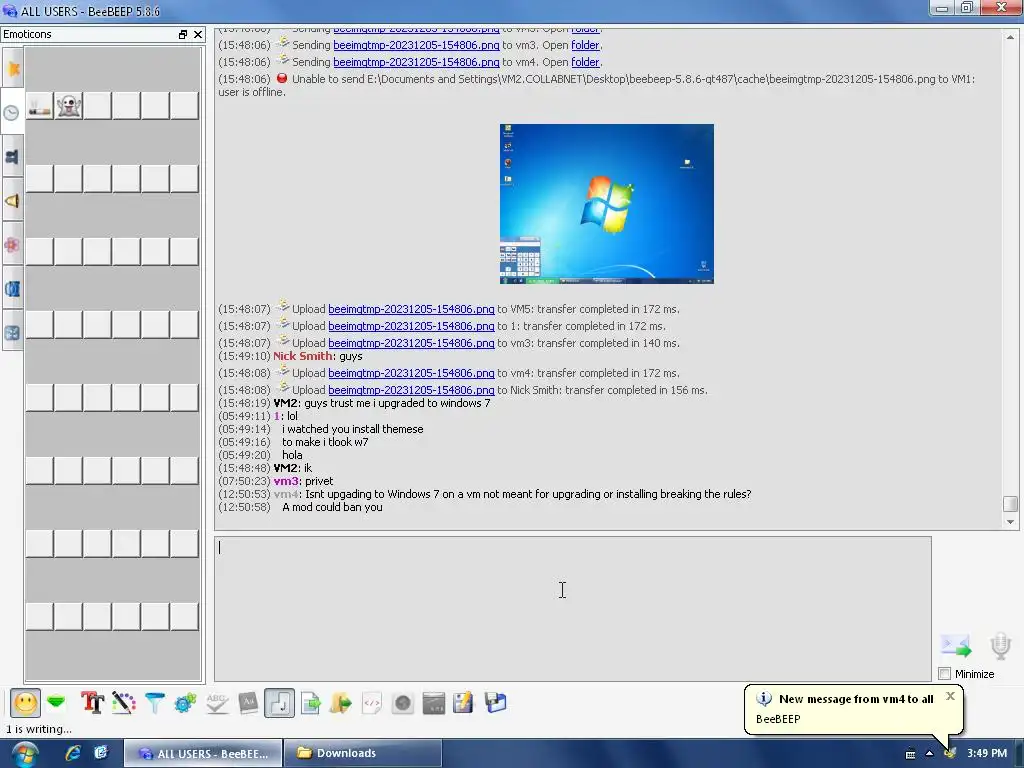The width and height of the screenshot is (1024, 768).
Task: Toggle the ABC spell check icon
Action: (x=217, y=703)
